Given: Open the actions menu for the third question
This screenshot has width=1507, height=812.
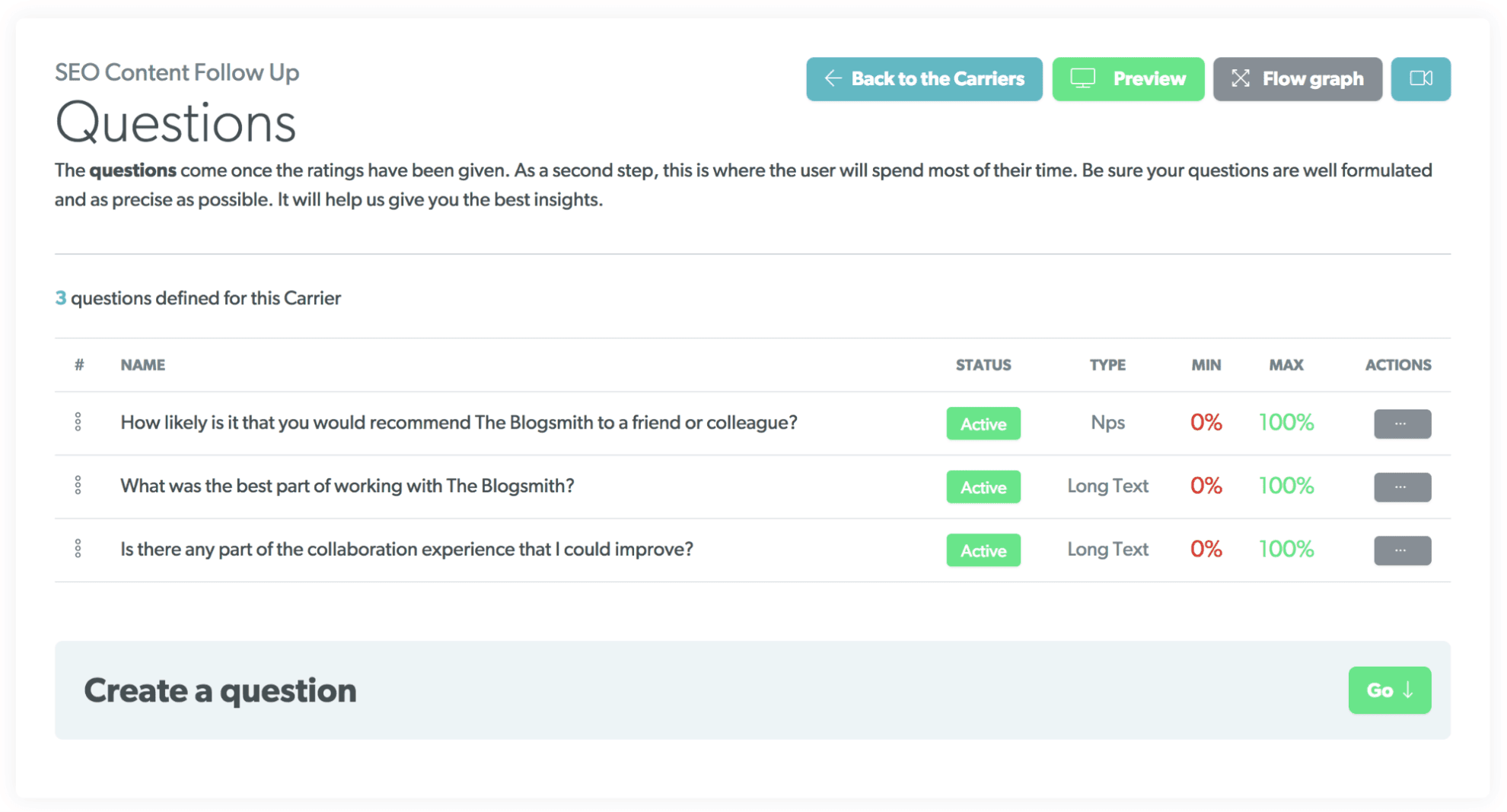Looking at the screenshot, I should point(1403,550).
